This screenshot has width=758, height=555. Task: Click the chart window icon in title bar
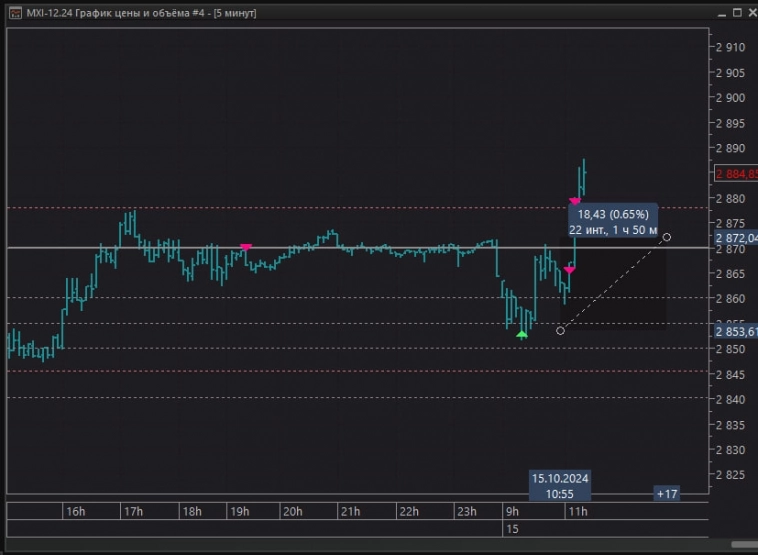(12, 12)
